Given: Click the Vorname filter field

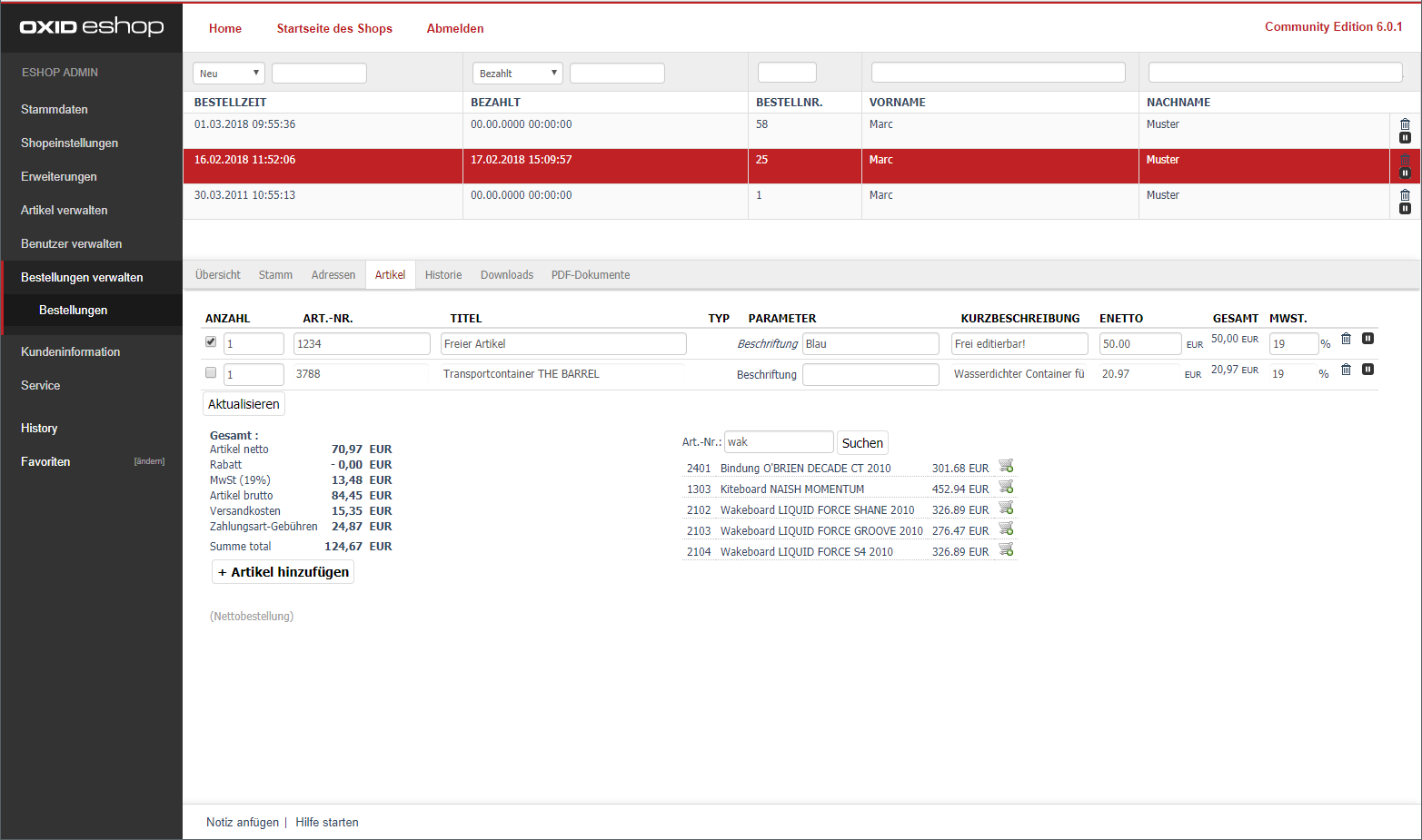Looking at the screenshot, I should (x=998, y=73).
